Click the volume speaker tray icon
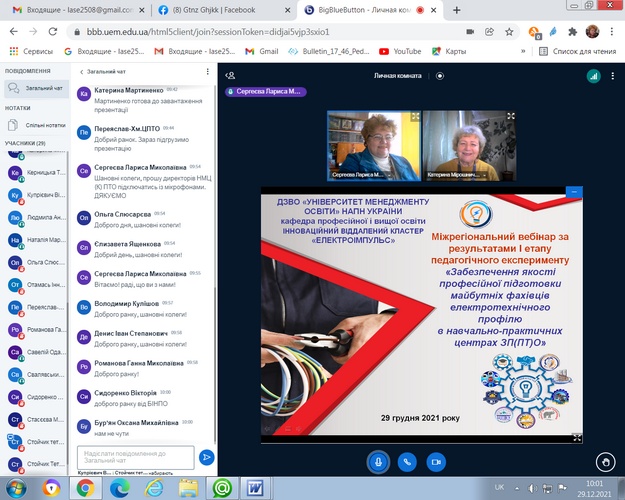 532,488
